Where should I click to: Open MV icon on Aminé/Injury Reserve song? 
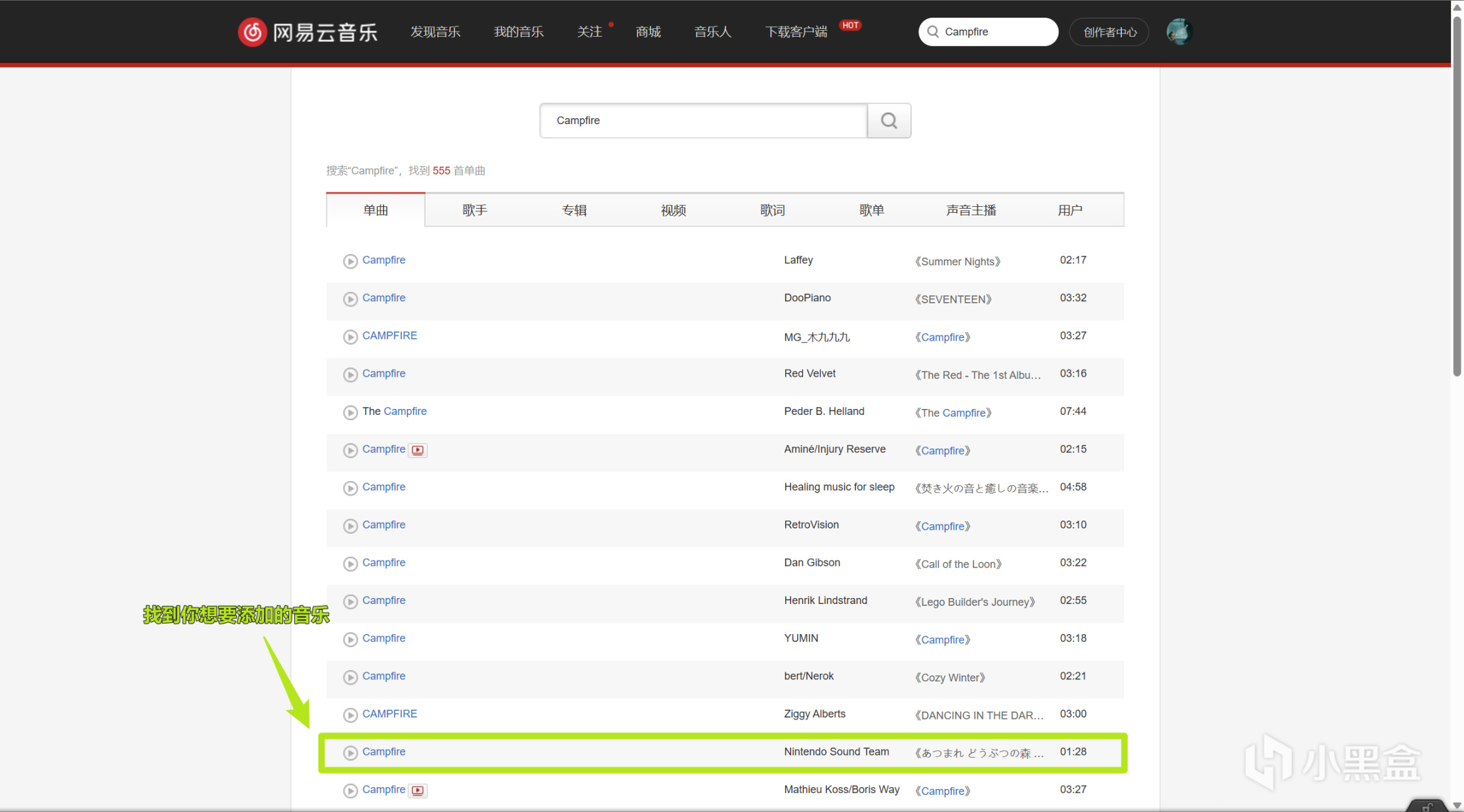(418, 450)
